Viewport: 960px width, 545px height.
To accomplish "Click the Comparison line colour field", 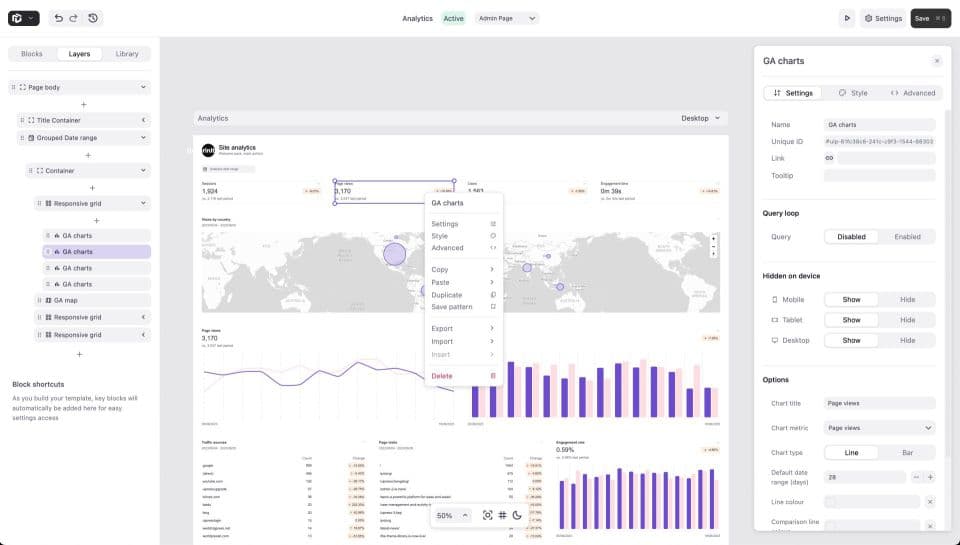I will [x=872, y=526].
